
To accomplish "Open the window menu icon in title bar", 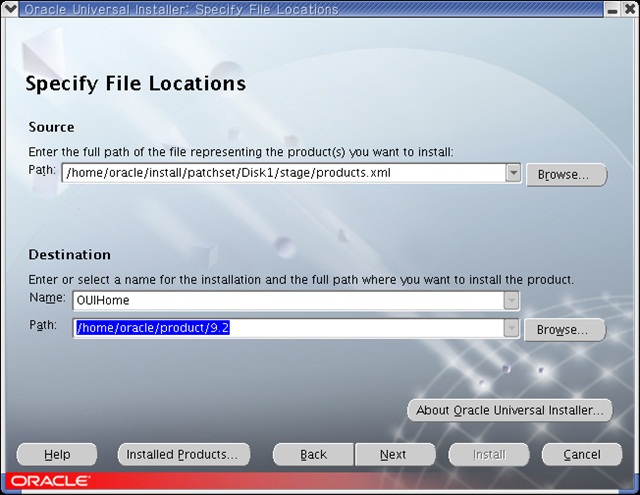I will [x=10, y=9].
